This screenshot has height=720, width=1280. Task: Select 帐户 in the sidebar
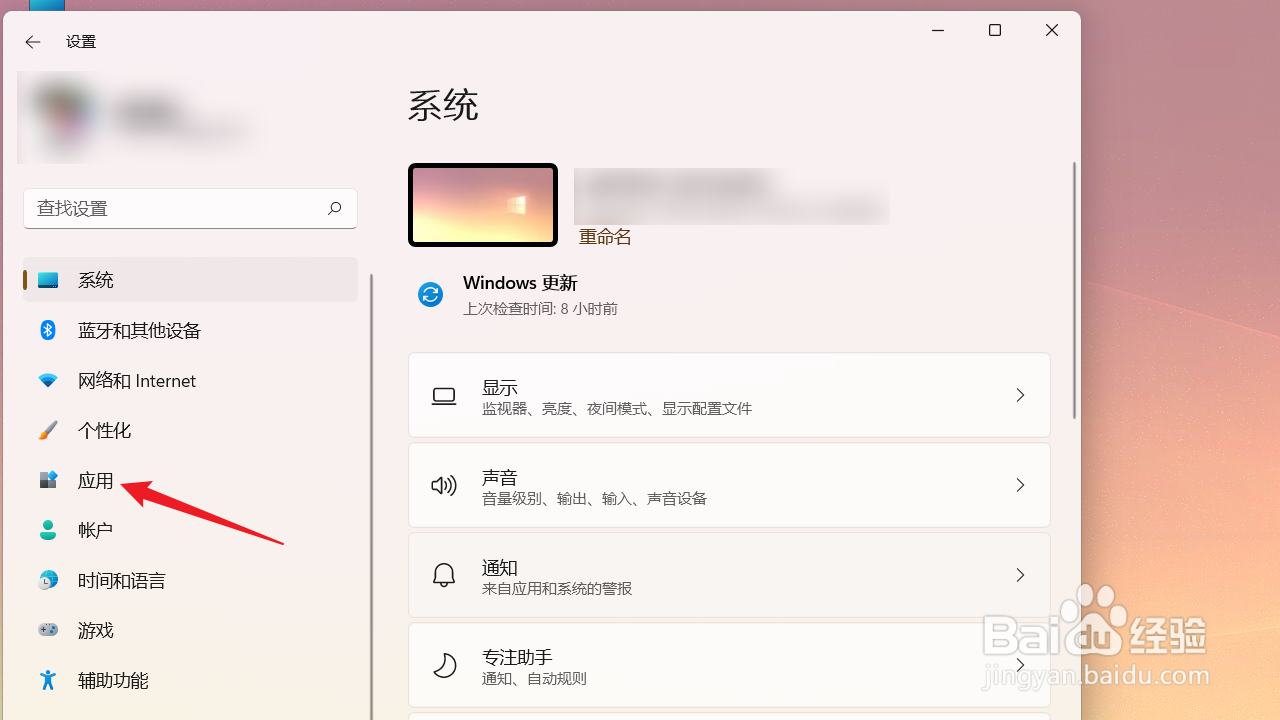(x=95, y=530)
